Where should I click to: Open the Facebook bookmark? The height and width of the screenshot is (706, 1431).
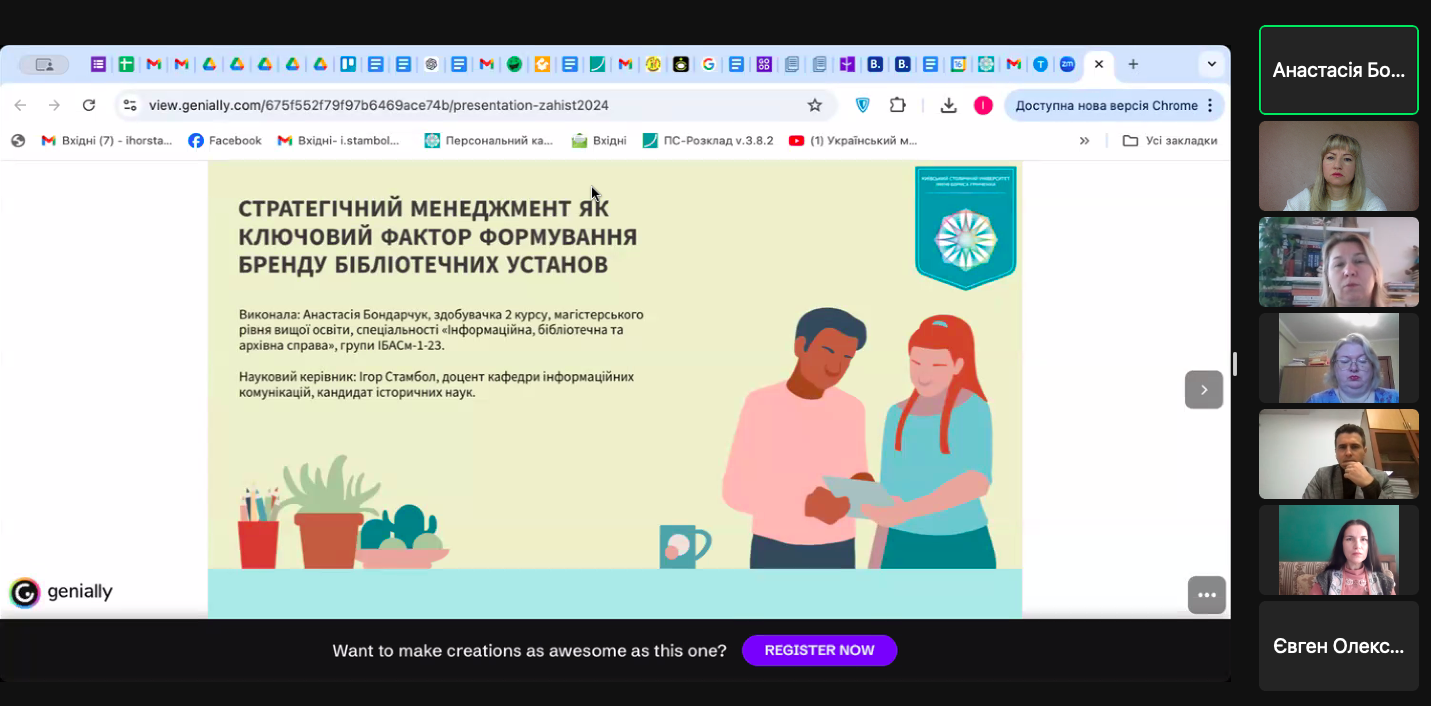point(225,141)
